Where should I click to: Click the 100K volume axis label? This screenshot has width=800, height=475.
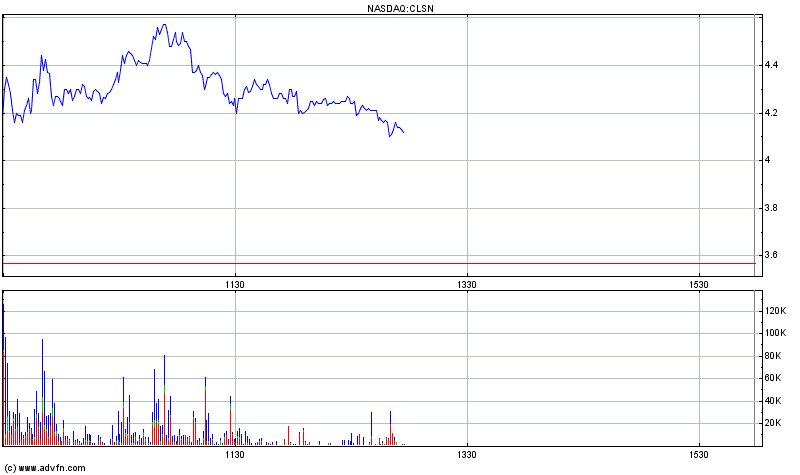(x=775, y=334)
